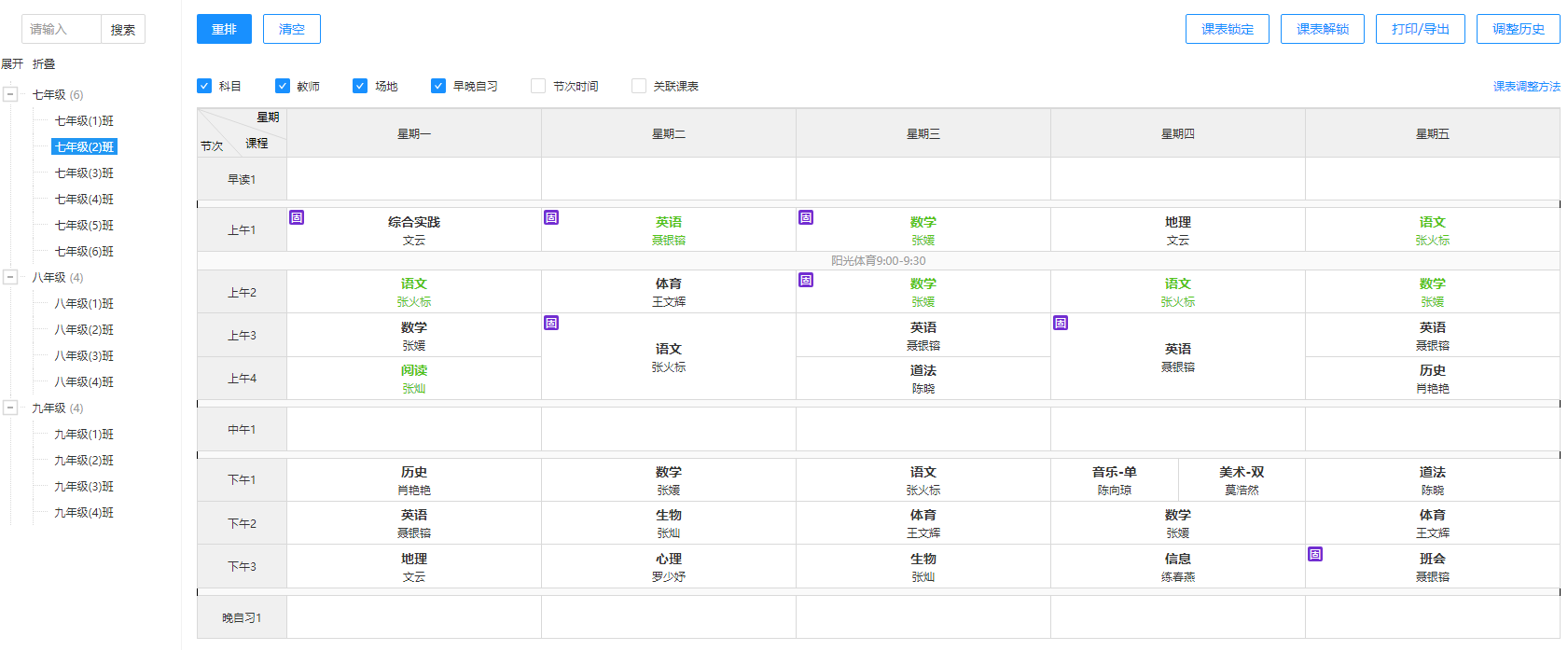
Task: Click the fixed icon on Friday 下午3 班会
Action: click(1315, 554)
